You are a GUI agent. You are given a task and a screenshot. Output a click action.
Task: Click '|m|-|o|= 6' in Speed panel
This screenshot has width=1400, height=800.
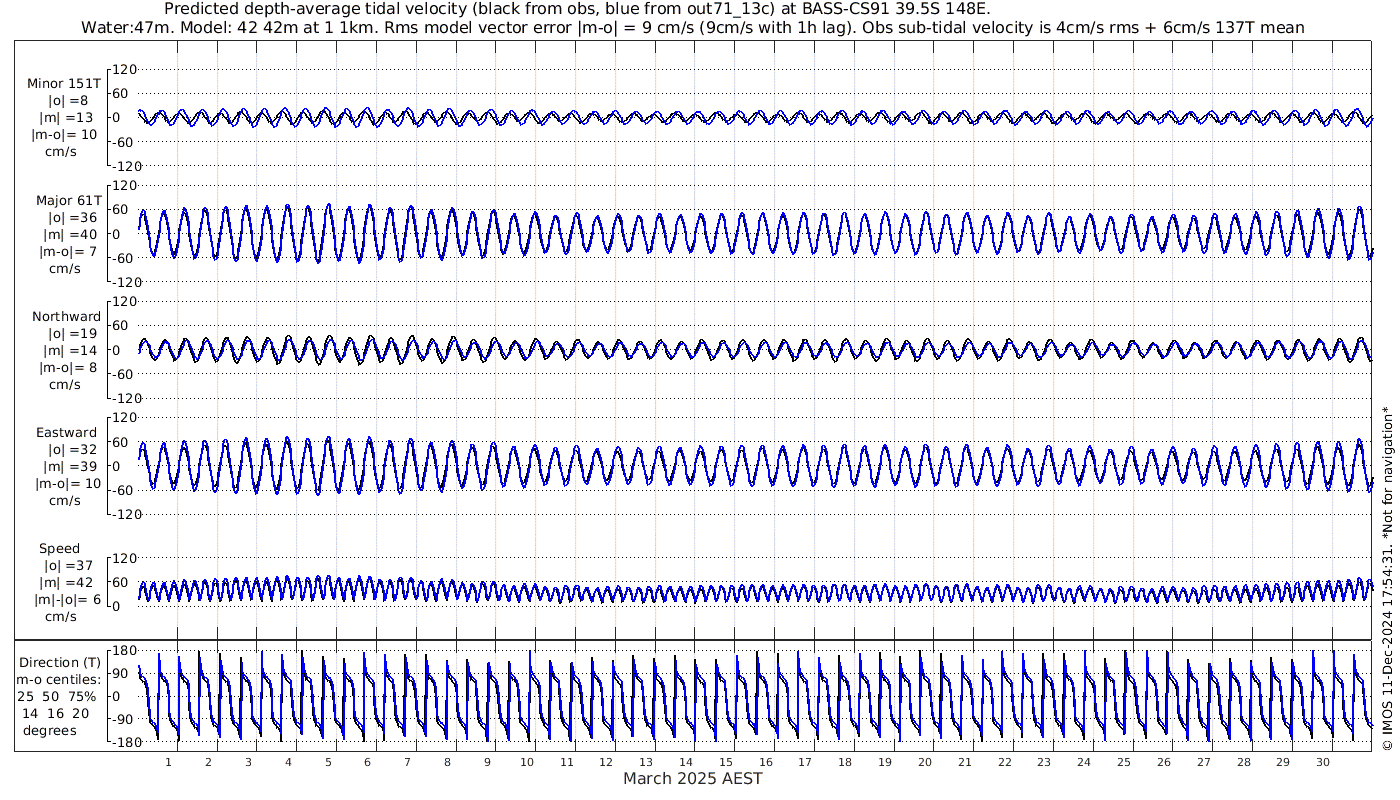click(x=66, y=600)
